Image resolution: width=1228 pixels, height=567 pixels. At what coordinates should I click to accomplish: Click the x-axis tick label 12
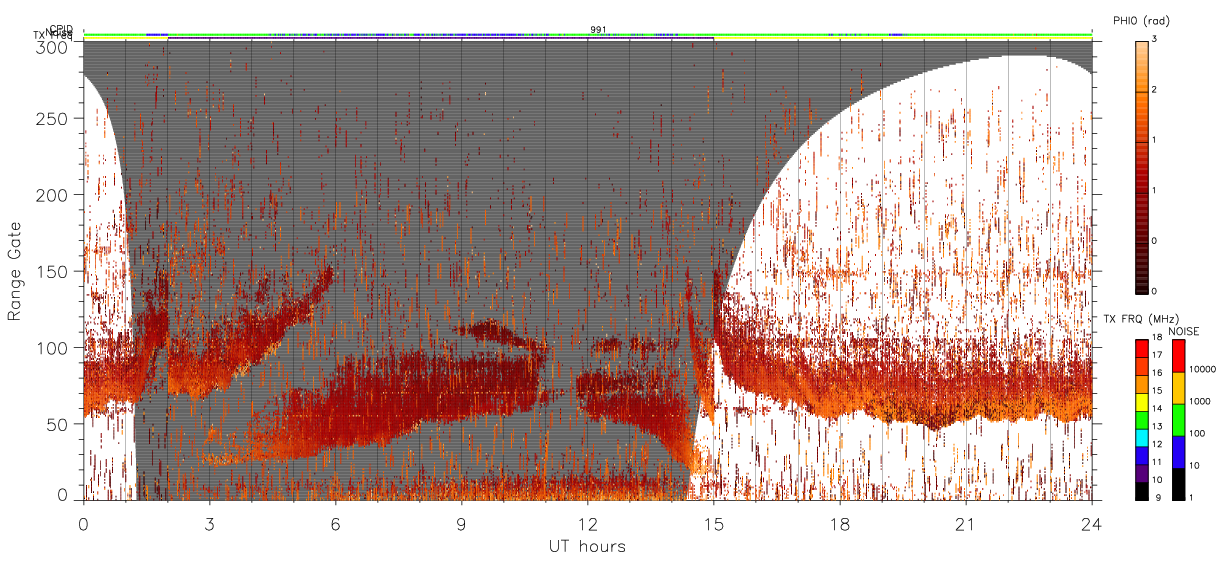(x=587, y=524)
